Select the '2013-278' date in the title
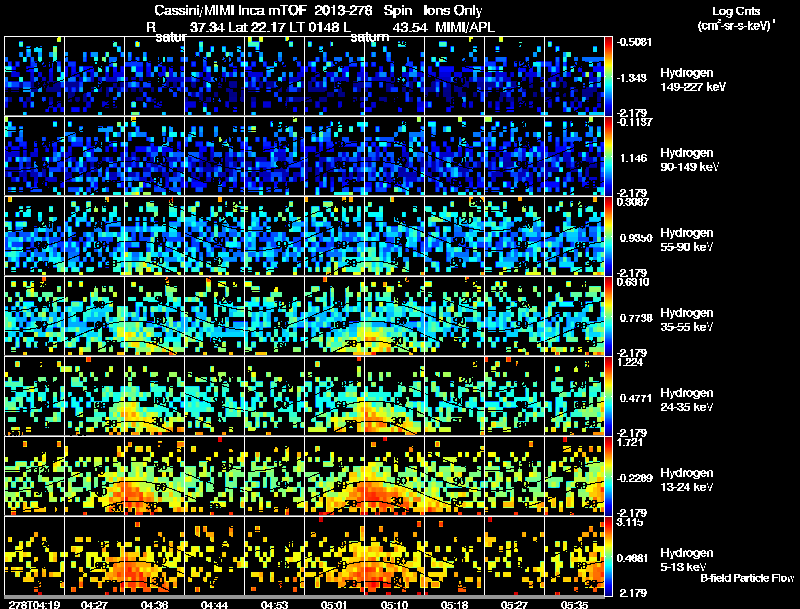 (x=344, y=11)
